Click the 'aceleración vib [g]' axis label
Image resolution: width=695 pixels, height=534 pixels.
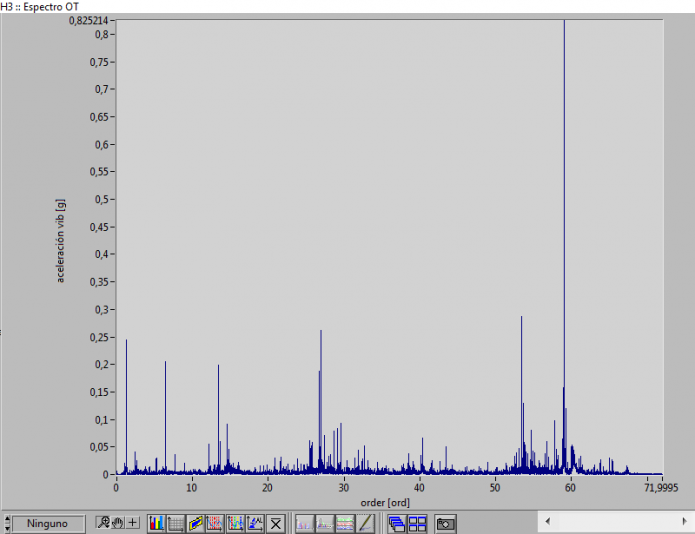[x=60, y=241]
